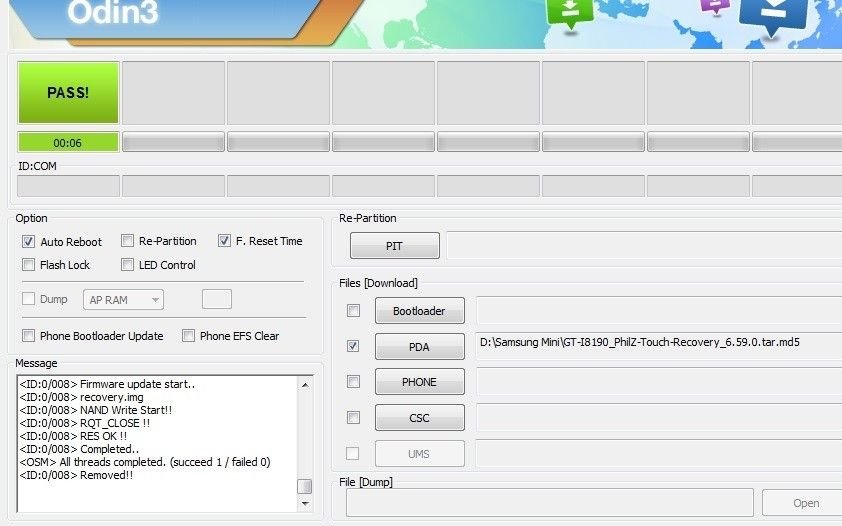This screenshot has height=526, width=842.
Task: Select the 'recovery.img' log line
Action: [82, 397]
